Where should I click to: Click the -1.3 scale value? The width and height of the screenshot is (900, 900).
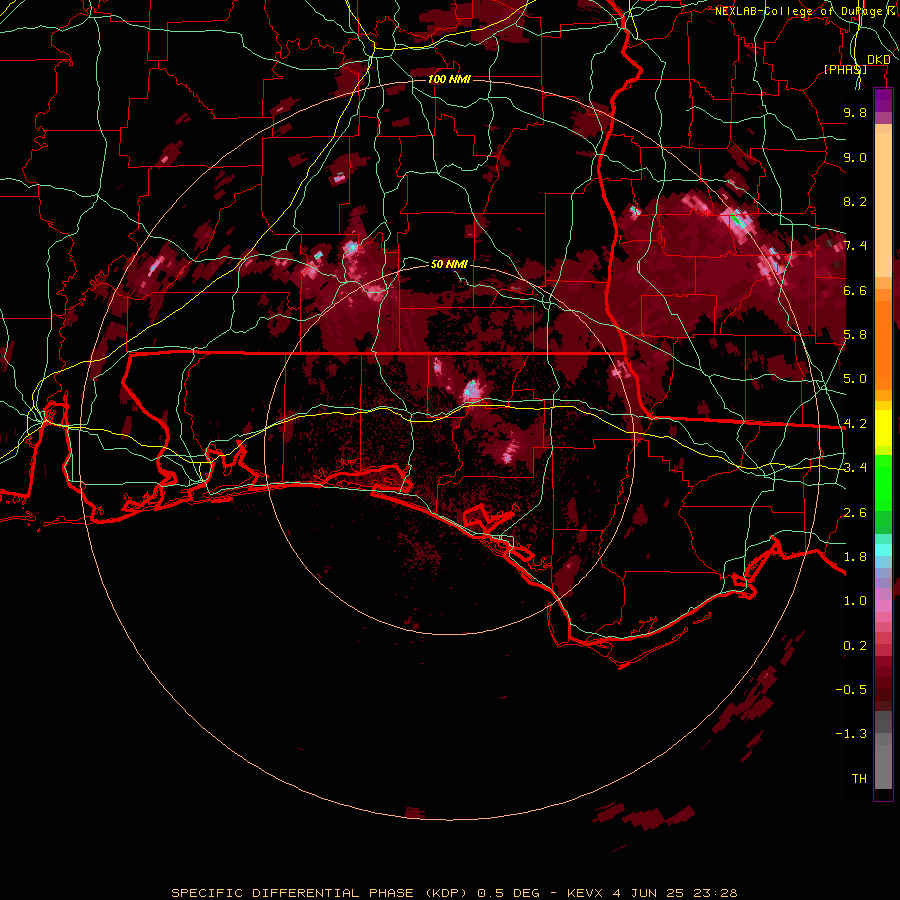coord(851,734)
